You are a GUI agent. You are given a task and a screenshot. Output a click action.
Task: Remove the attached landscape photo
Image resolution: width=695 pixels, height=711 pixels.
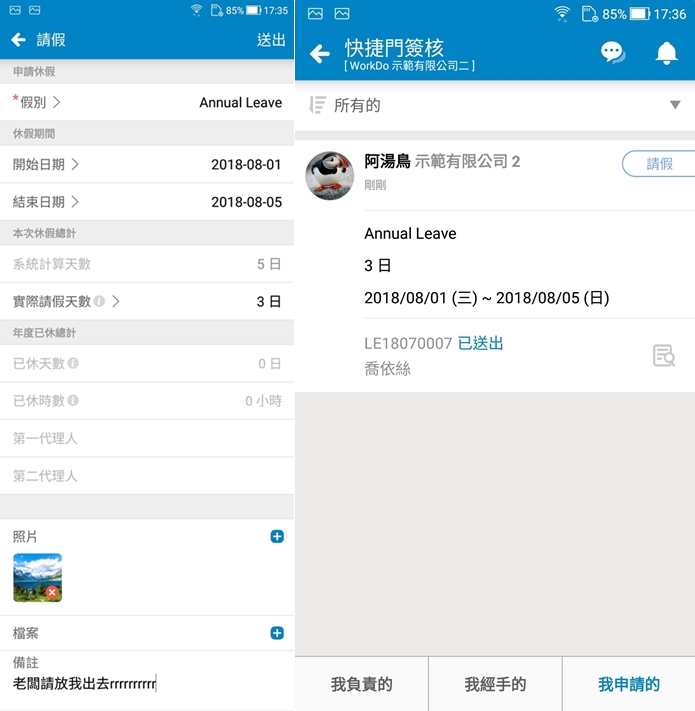[x=53, y=592]
